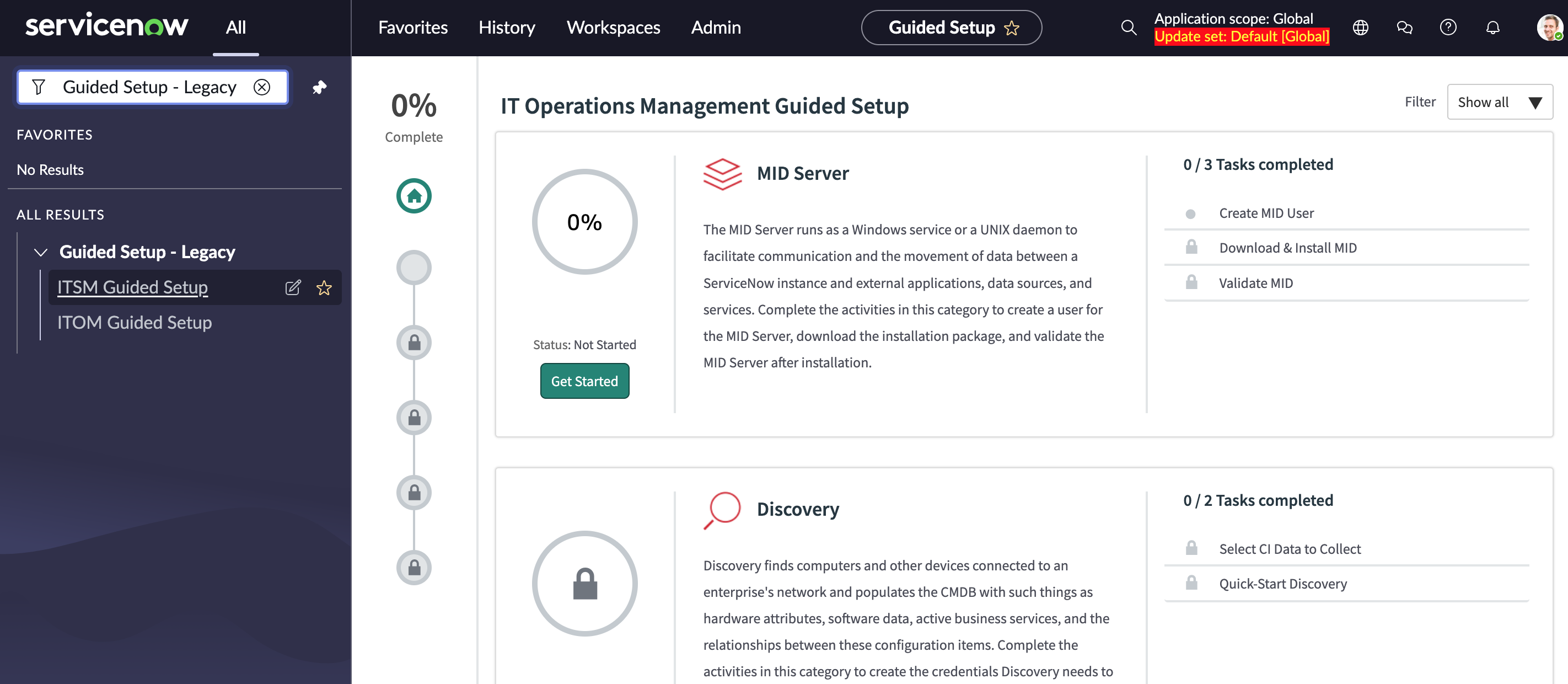Click the edit pencil icon beside ITSM Guided Setup
1568x684 pixels.
click(x=293, y=287)
